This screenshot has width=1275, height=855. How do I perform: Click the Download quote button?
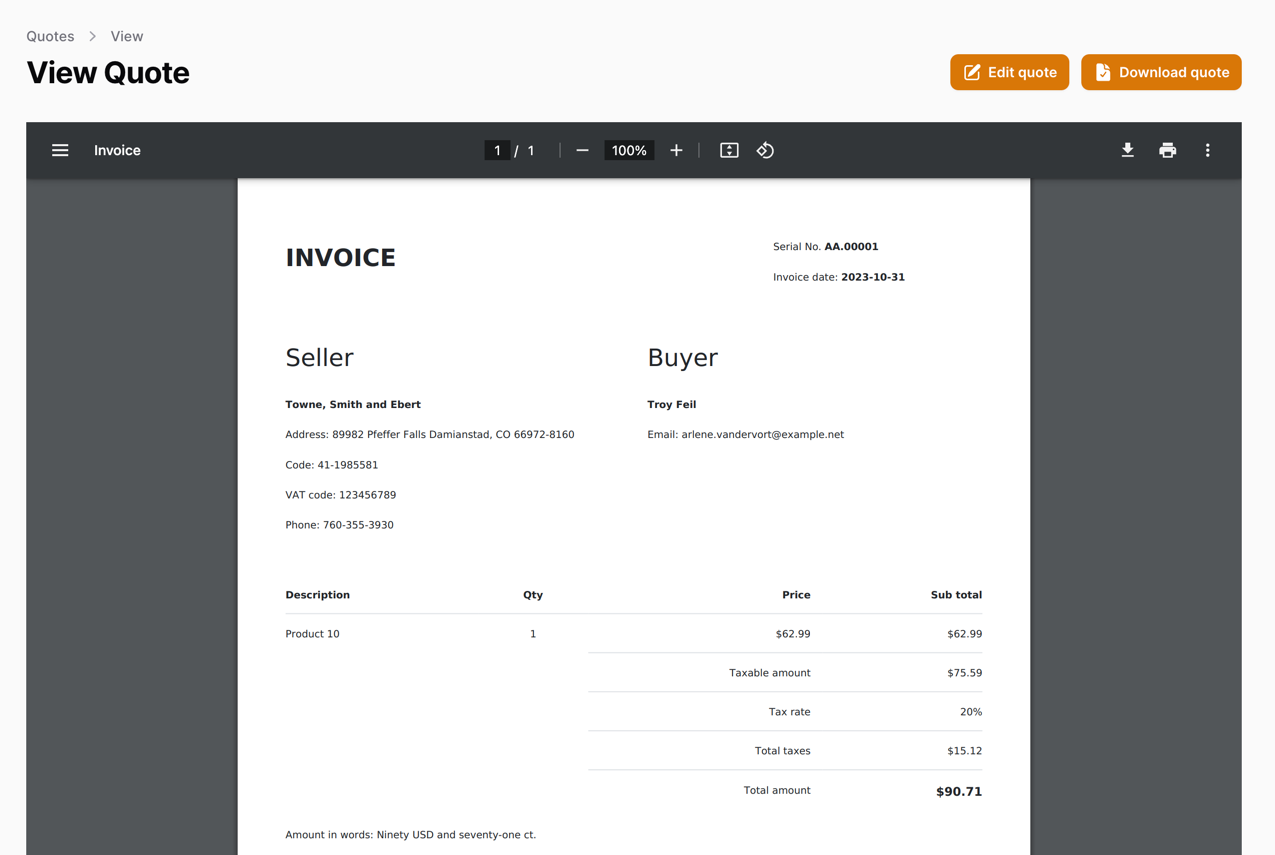tap(1161, 72)
